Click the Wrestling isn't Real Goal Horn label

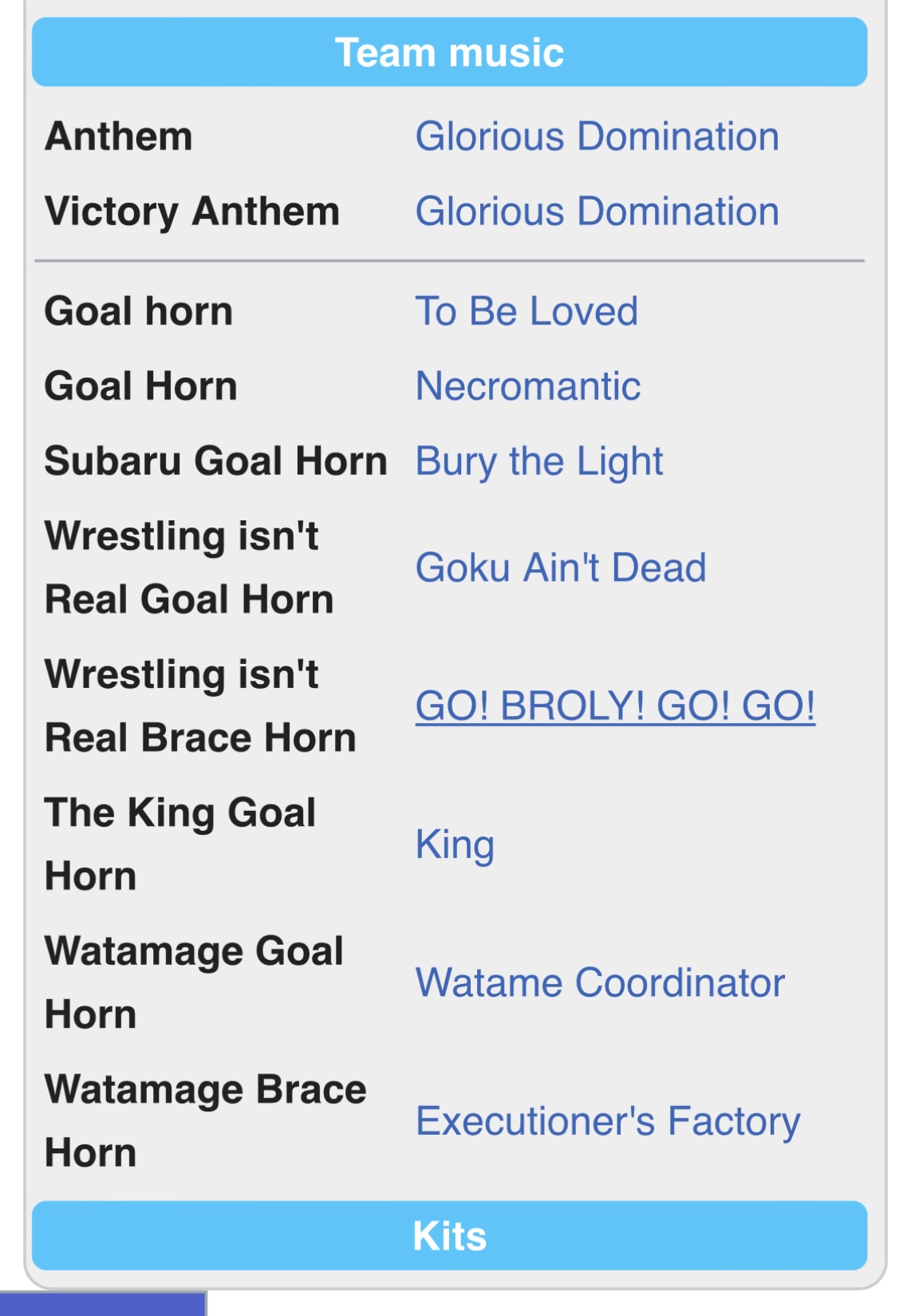point(189,567)
